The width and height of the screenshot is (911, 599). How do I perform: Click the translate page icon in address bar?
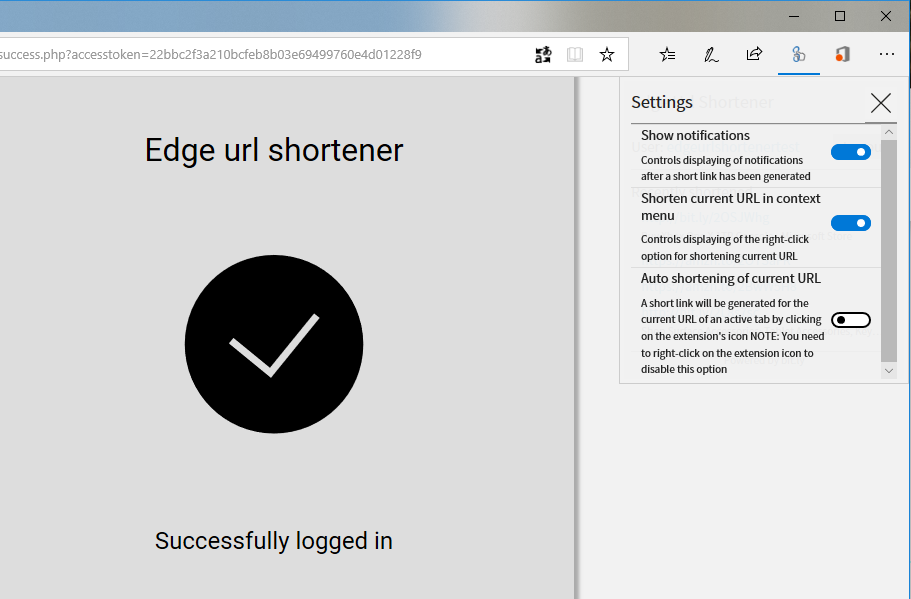pyautogui.click(x=543, y=55)
